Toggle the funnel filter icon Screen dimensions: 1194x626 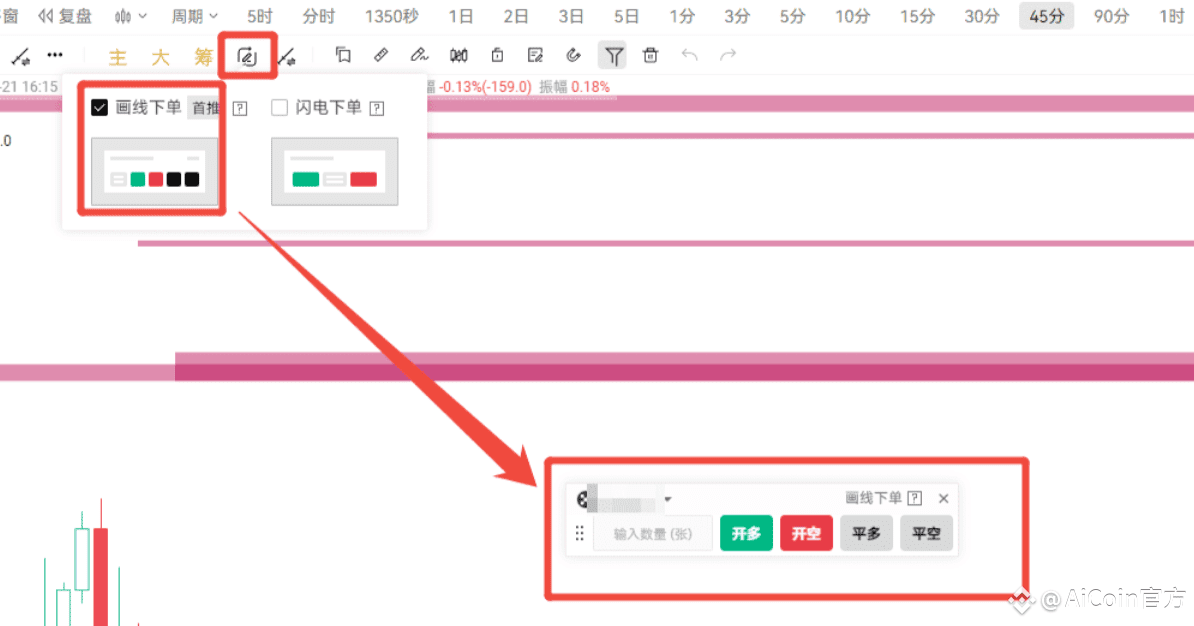pyautogui.click(x=613, y=55)
